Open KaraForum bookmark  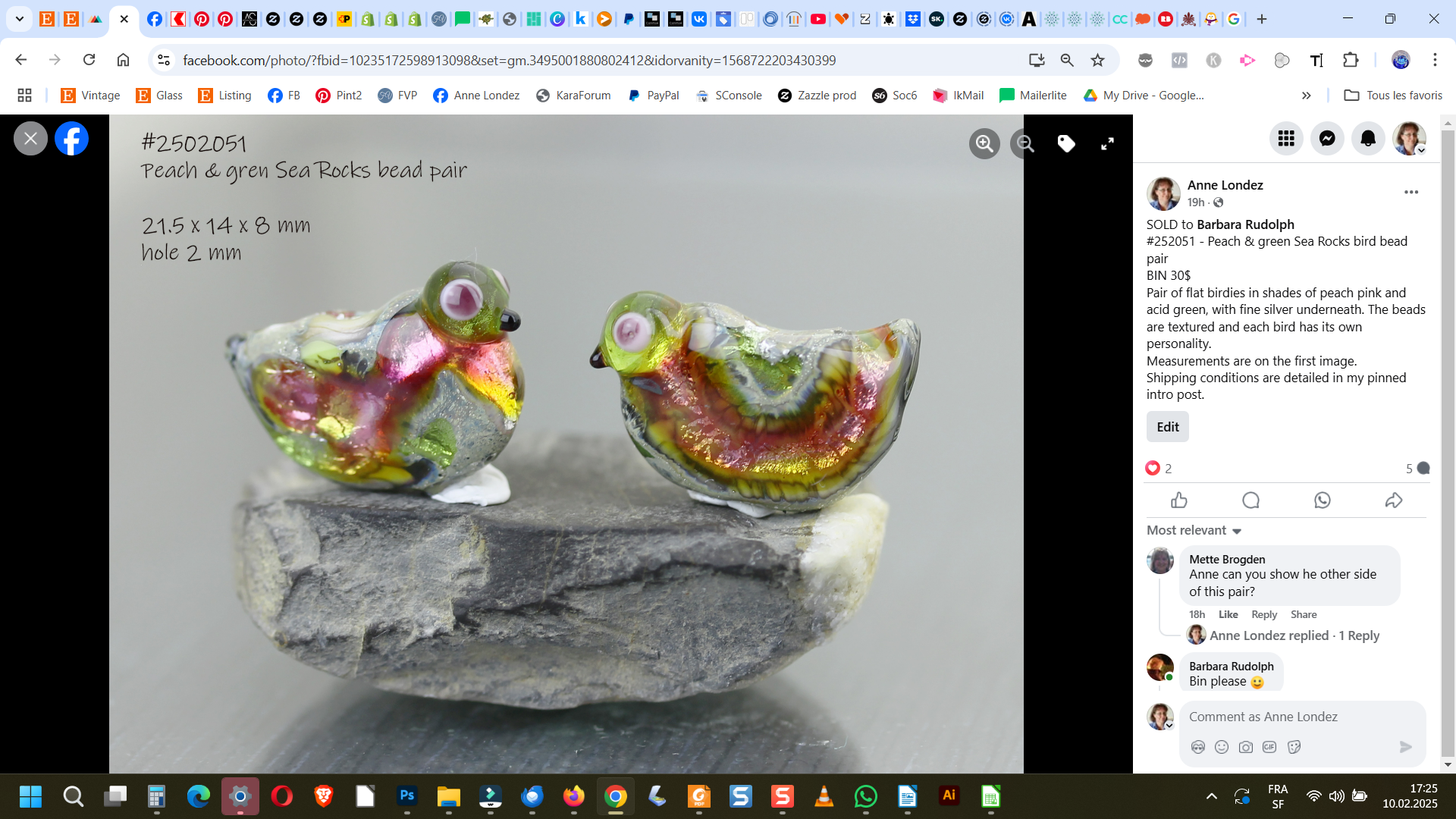573,96
